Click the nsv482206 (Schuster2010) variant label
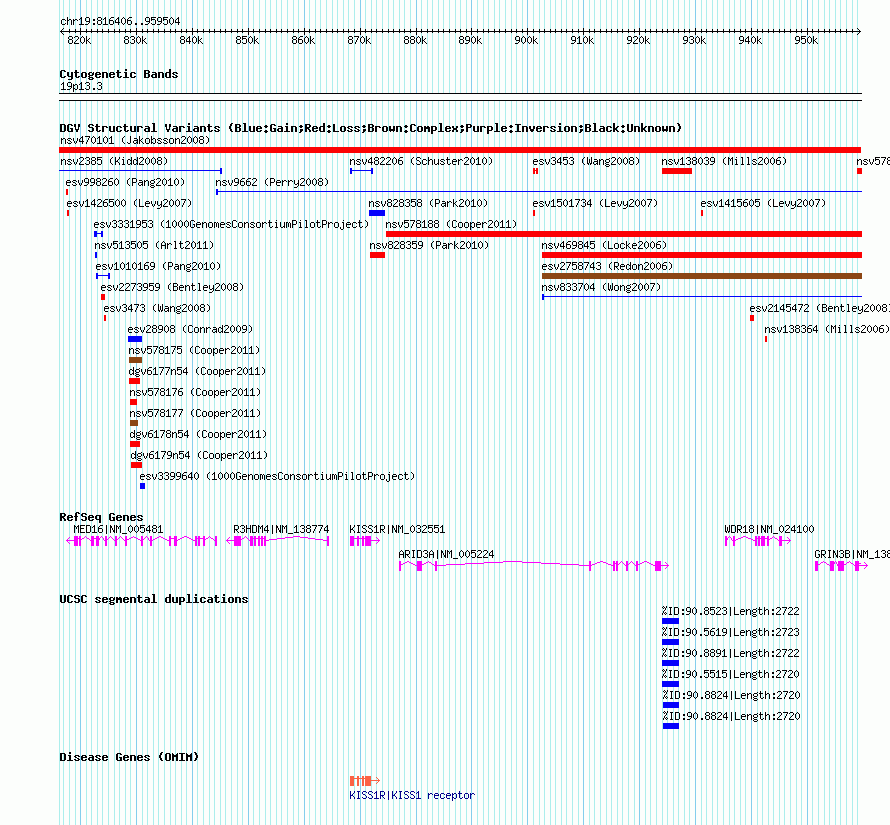 [x=421, y=161]
